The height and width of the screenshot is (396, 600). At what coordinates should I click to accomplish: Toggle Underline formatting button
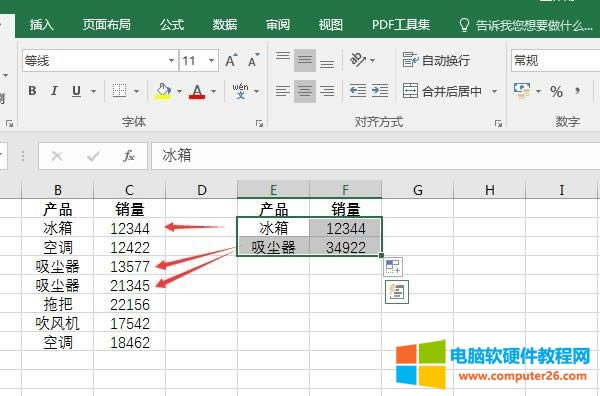(76, 91)
